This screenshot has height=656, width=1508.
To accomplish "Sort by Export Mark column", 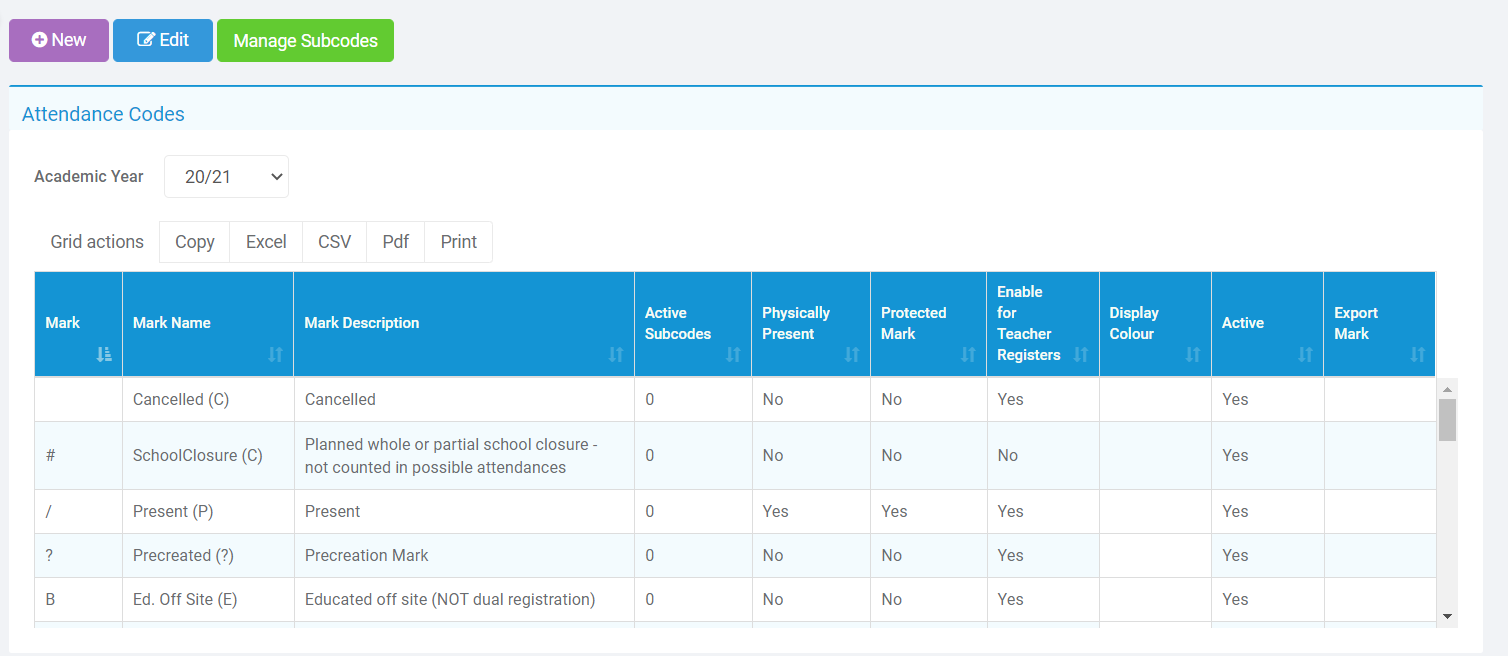I will point(1417,354).
